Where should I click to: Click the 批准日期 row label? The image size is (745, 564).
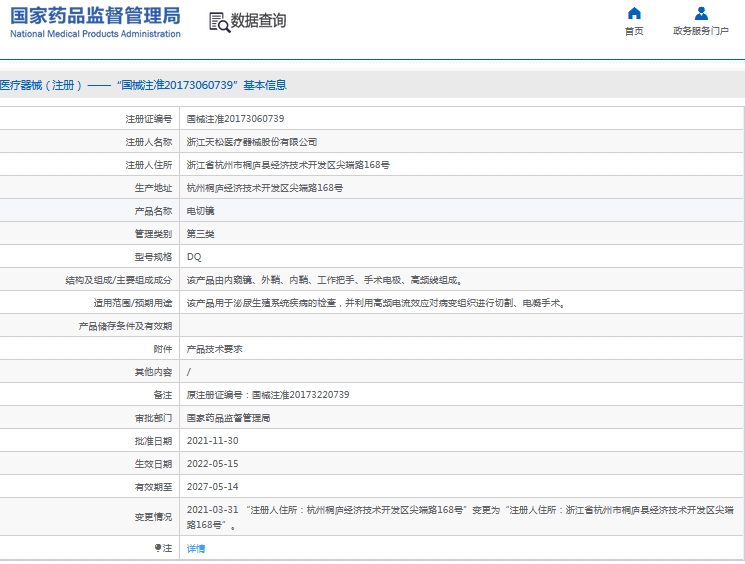(x=153, y=441)
